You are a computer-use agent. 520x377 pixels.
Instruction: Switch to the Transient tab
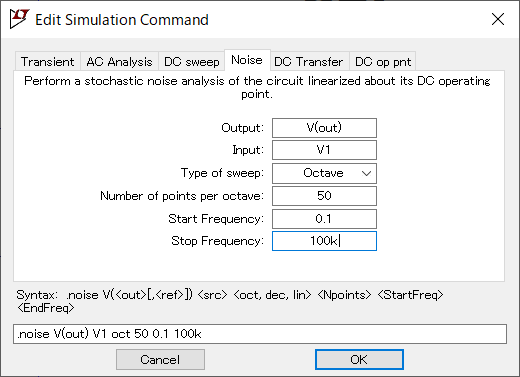click(47, 62)
